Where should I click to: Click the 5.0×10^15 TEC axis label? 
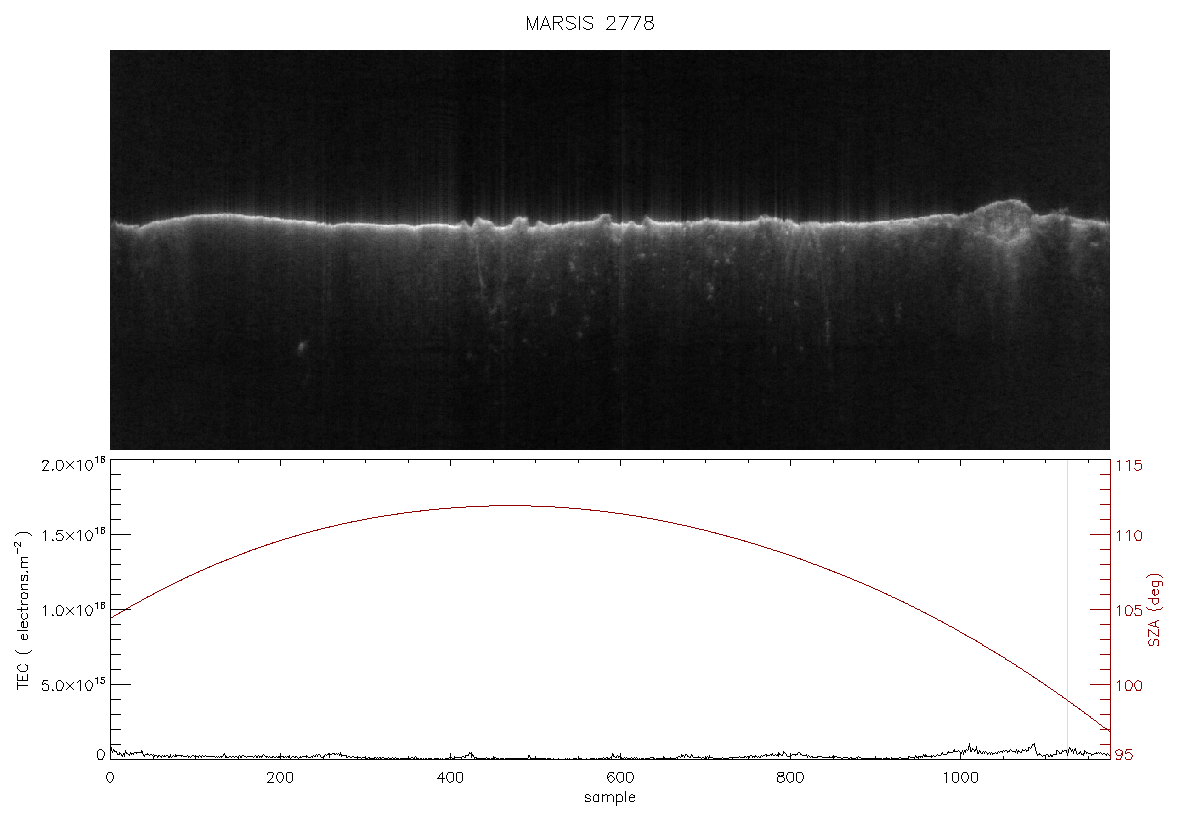coord(73,685)
